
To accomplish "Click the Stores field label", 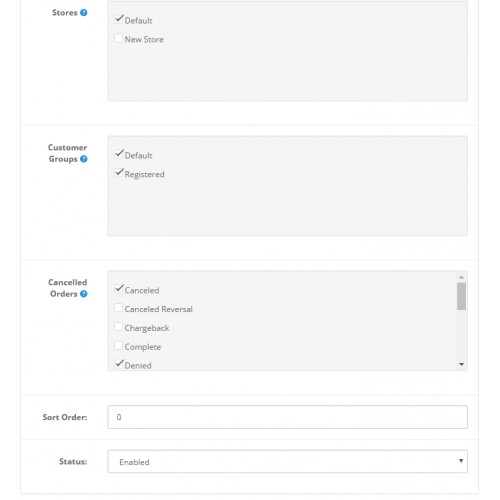I will 65,13.
